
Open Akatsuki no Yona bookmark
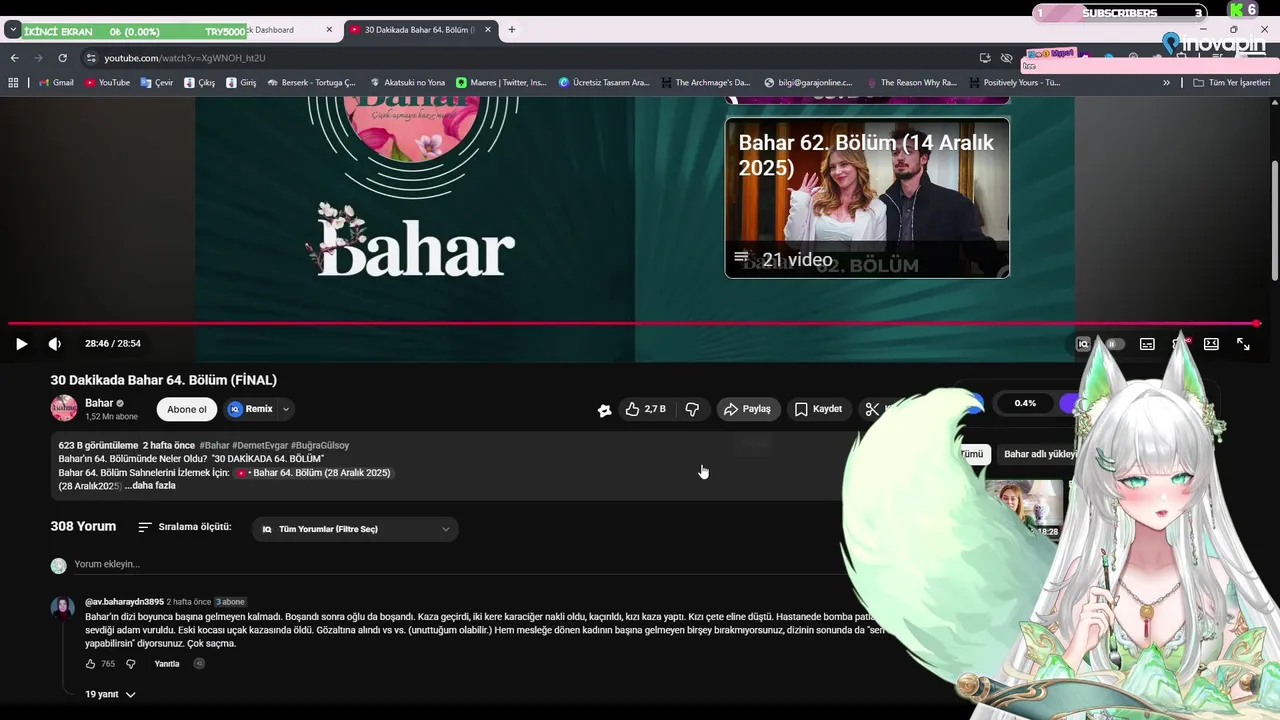tap(408, 83)
